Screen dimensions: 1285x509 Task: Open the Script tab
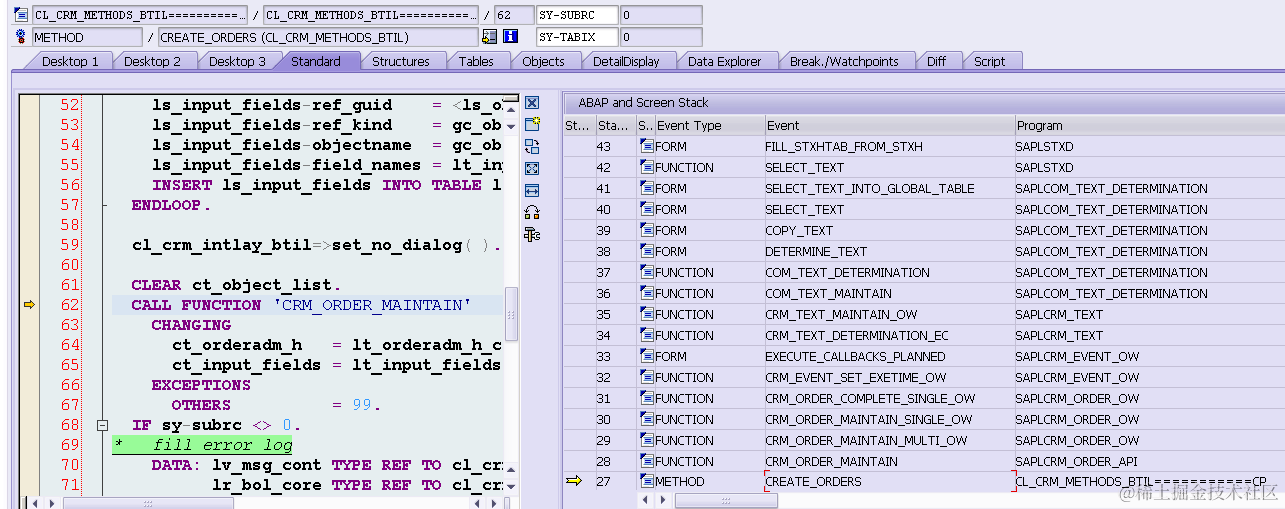(x=990, y=61)
